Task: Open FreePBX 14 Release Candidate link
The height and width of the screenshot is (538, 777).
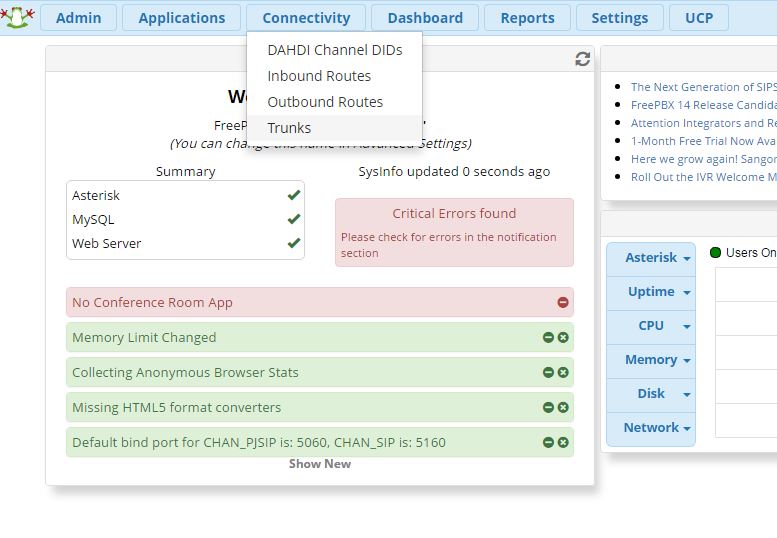Action: 704,105
